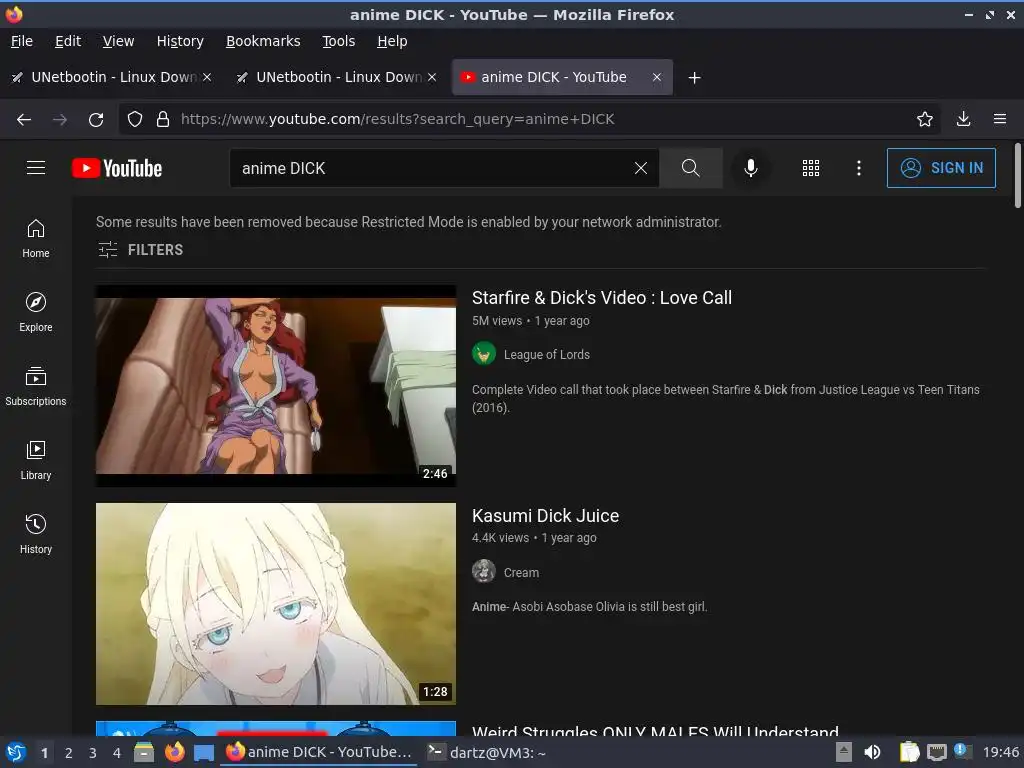Open Library in the sidebar
Viewport: 1024px width, 768px height.
[36, 460]
